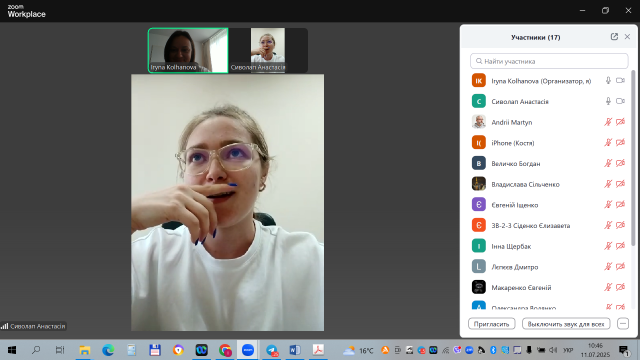This screenshot has width=640, height=360.
Task: Click camera-off icon for Владислава Сільченко
Action: (620, 184)
